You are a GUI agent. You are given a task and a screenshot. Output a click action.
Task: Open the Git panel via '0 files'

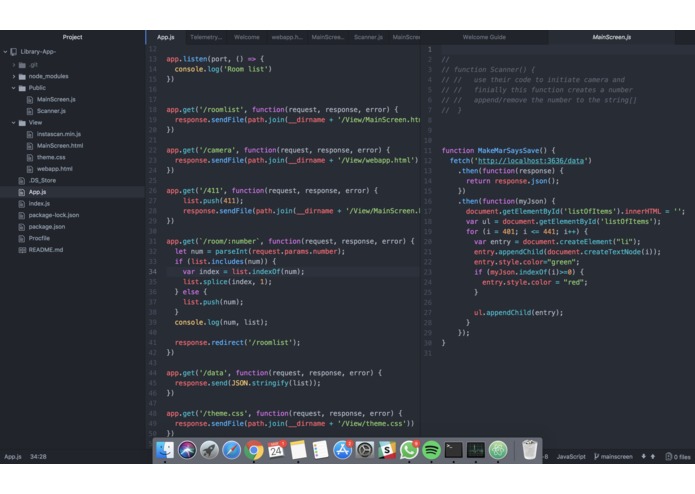678,456
